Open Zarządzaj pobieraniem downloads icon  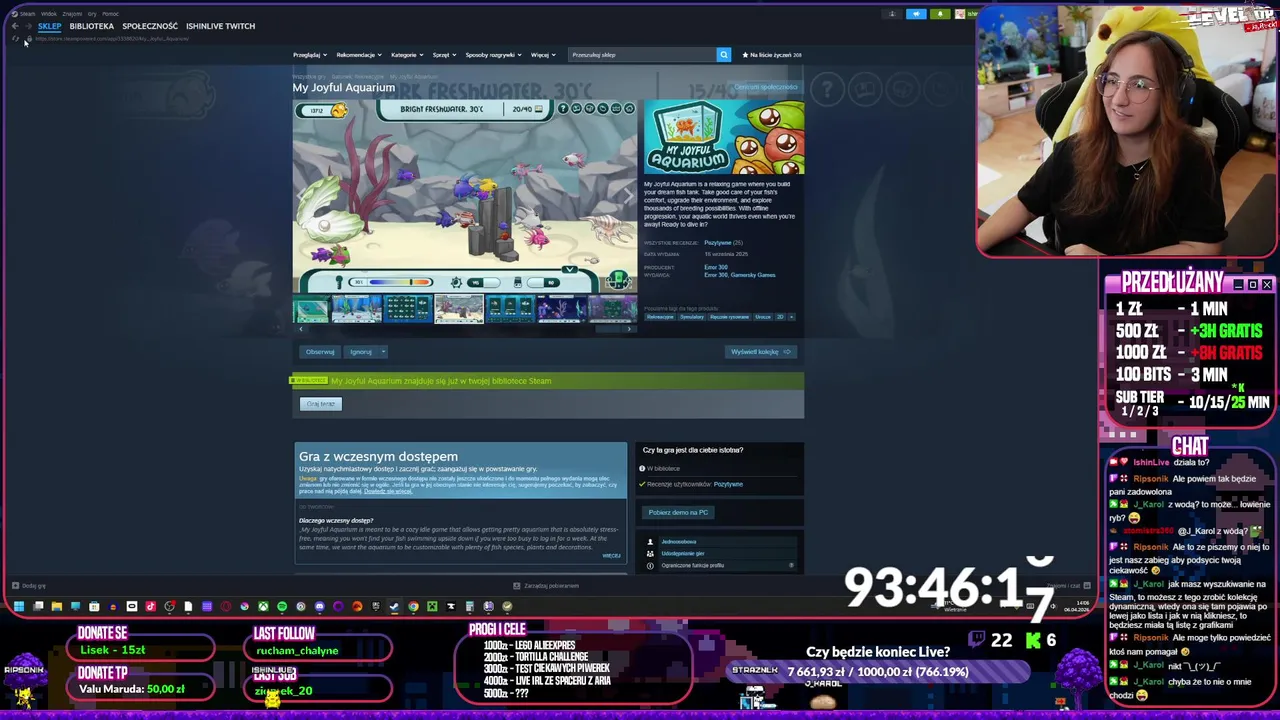click(516, 585)
